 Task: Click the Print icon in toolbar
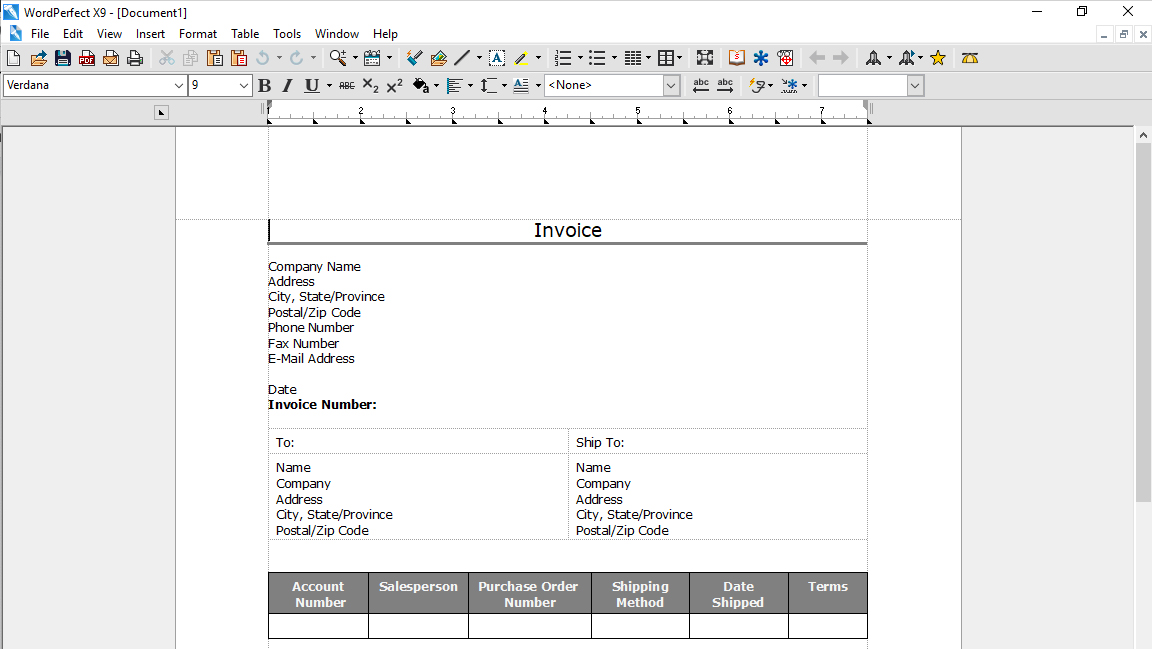[x=134, y=58]
